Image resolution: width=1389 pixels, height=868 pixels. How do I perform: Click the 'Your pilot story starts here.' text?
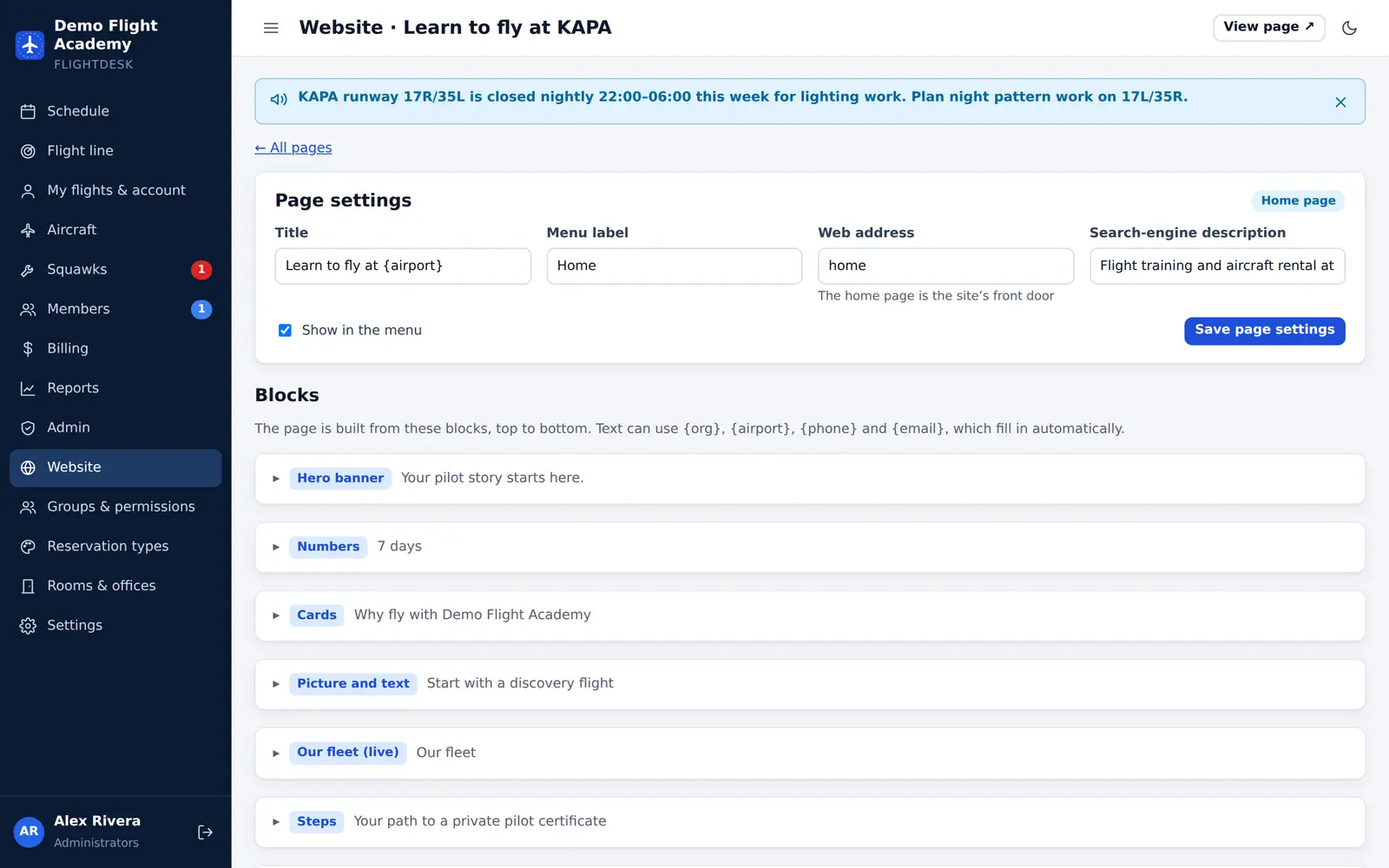tap(492, 478)
